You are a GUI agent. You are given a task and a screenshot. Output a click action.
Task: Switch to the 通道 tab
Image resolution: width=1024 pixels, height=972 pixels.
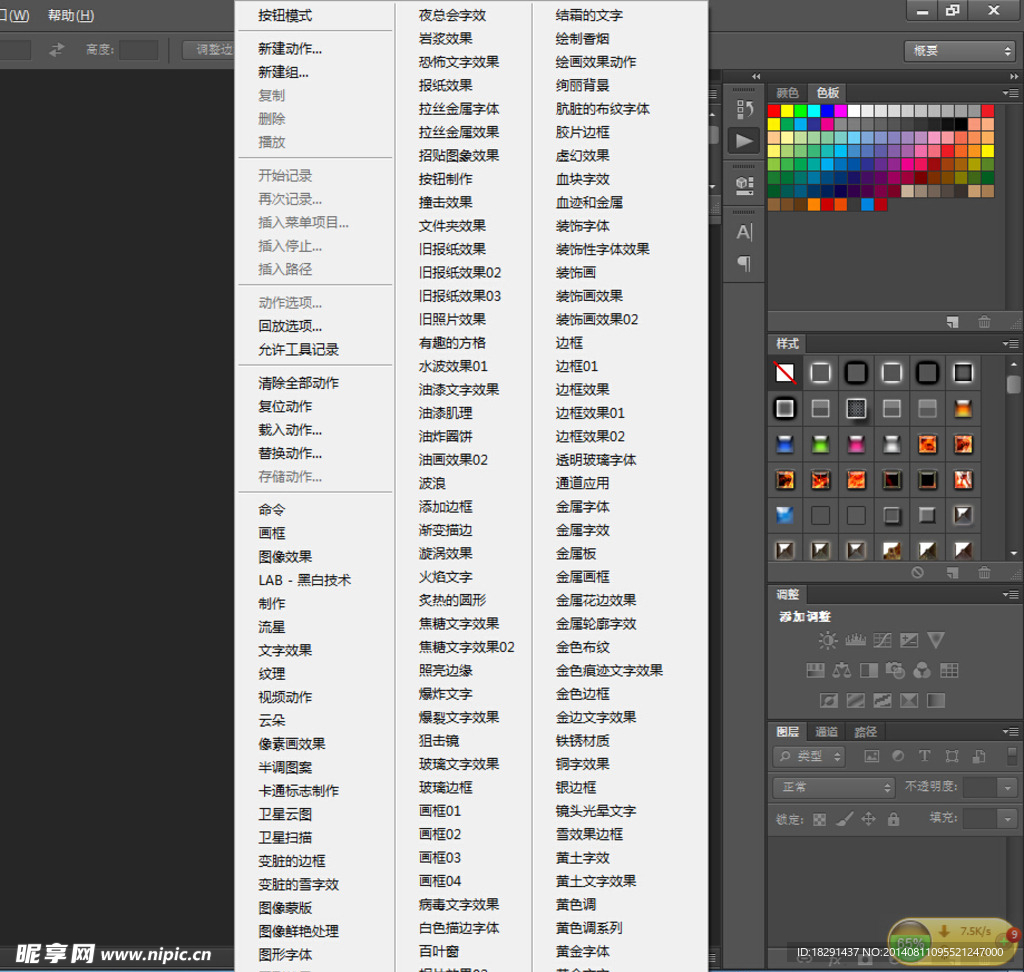[x=826, y=732]
